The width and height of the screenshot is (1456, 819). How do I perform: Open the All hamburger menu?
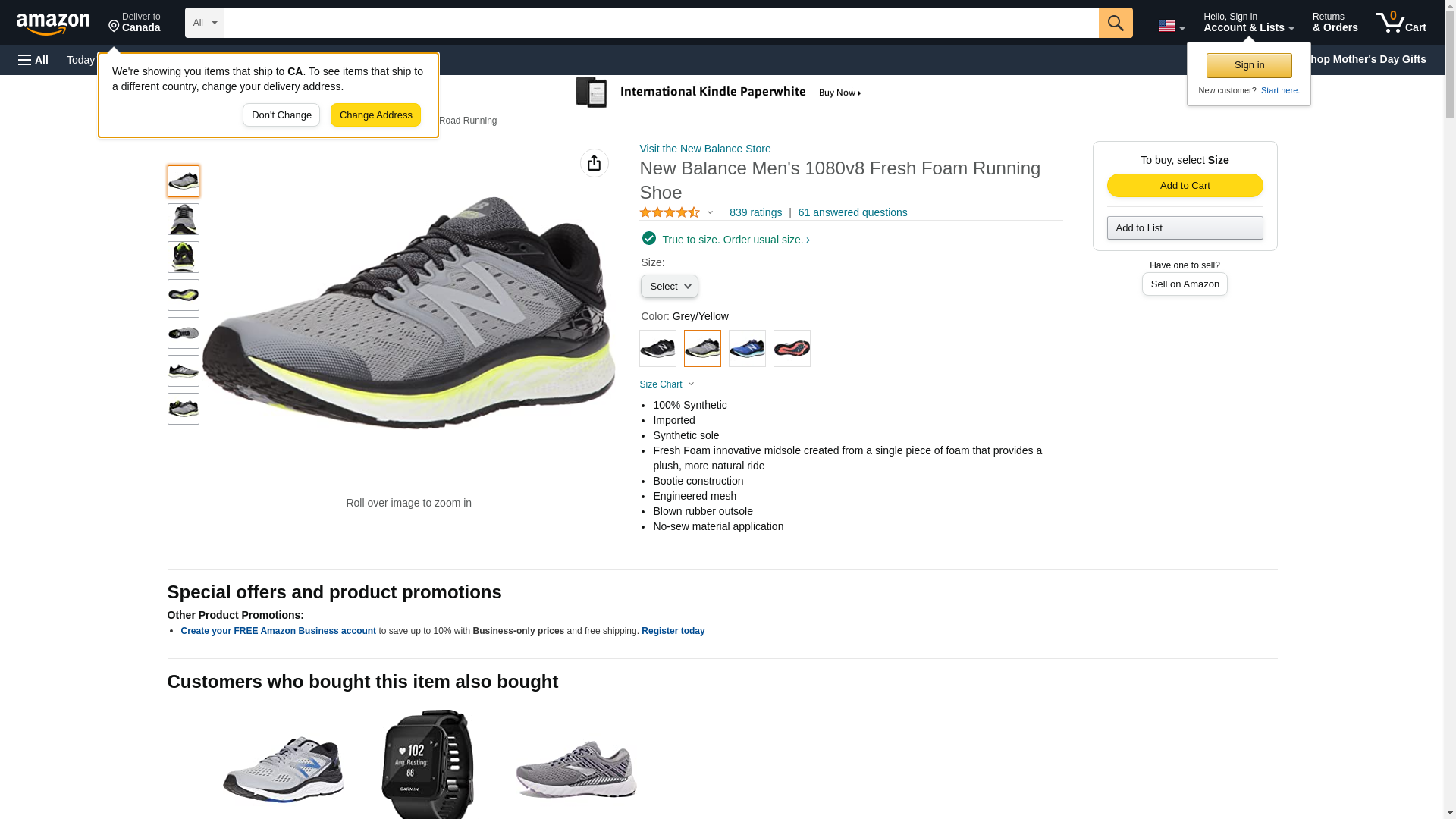(33, 60)
